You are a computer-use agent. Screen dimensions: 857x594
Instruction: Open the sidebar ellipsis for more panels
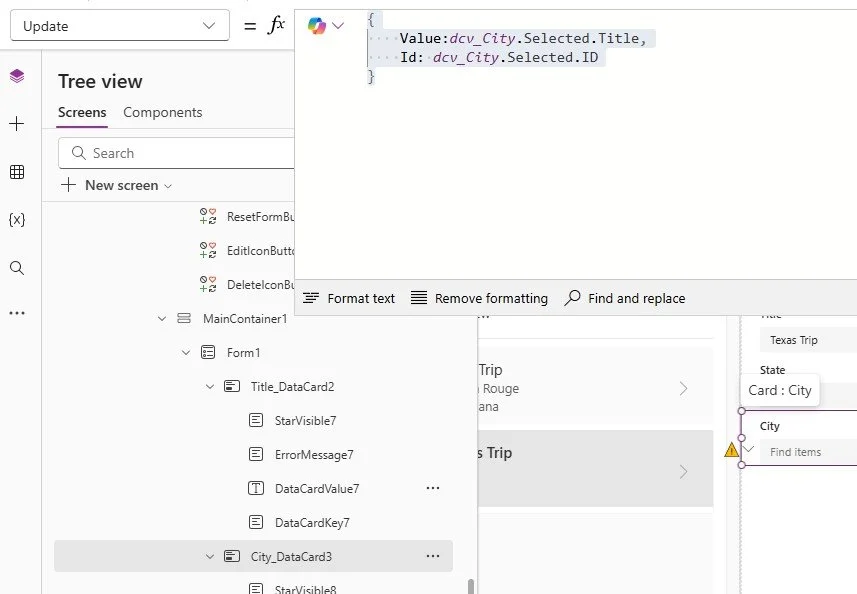[16, 313]
